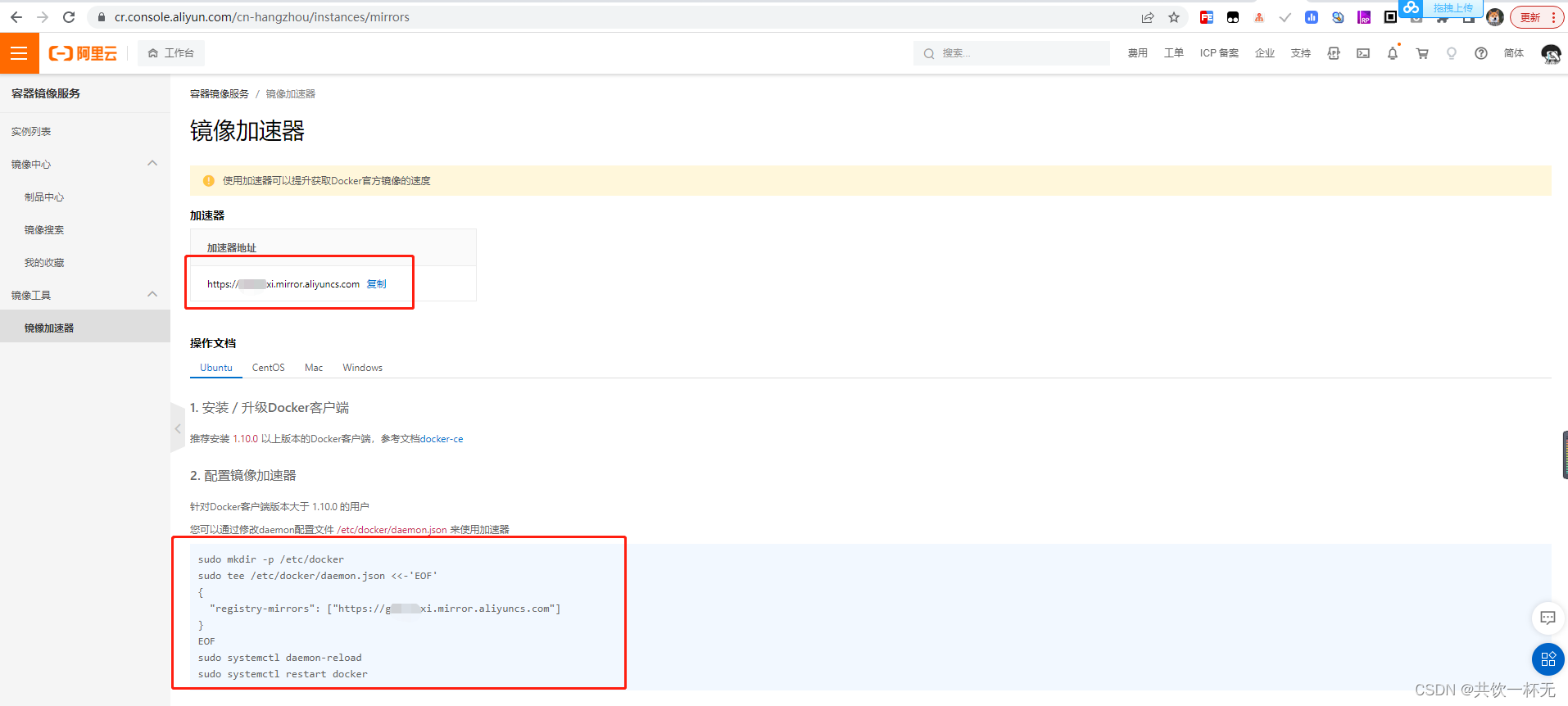Viewport: 1568px width, 706px height.
Task: Switch language via 简体
Action: pos(1514,53)
